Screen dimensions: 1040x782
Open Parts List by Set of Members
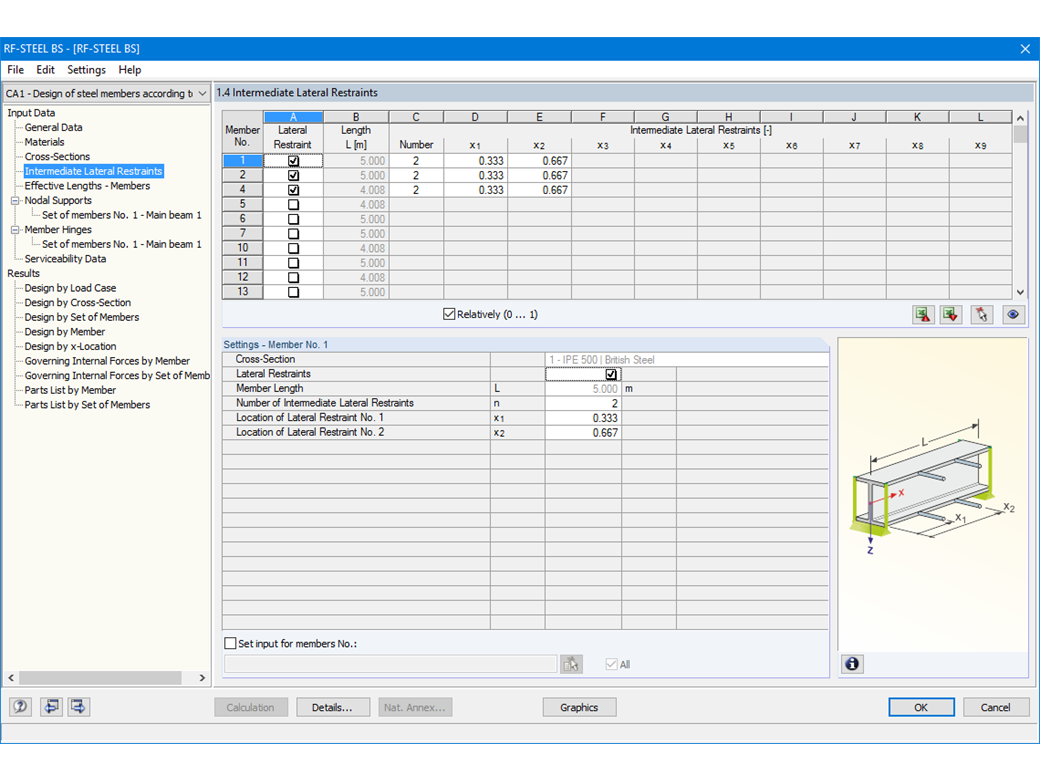pyautogui.click(x=87, y=405)
